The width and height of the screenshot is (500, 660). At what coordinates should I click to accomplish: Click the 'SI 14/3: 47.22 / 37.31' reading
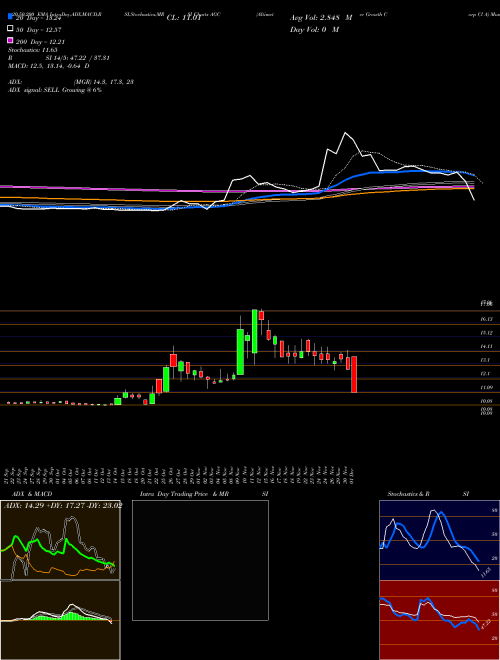pos(78,58)
